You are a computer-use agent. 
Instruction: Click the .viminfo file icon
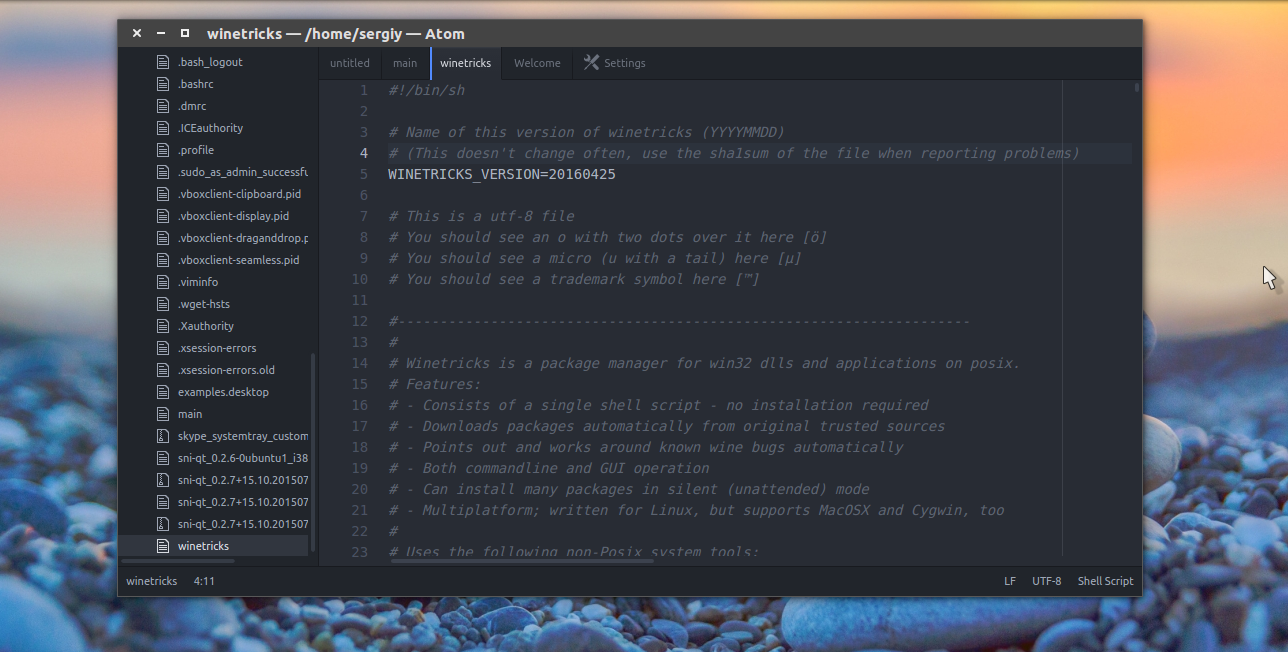coord(163,282)
